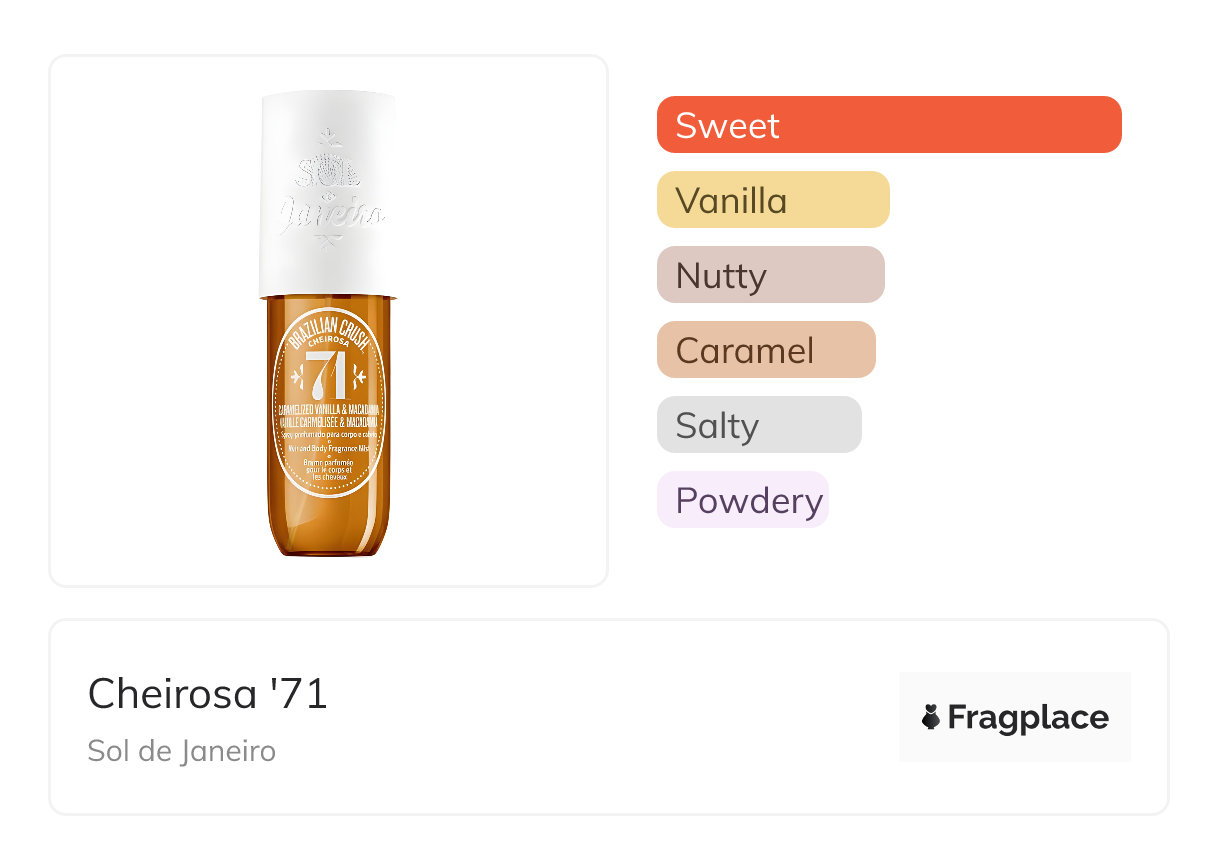Click the amber base of the bottle

pos(328,530)
